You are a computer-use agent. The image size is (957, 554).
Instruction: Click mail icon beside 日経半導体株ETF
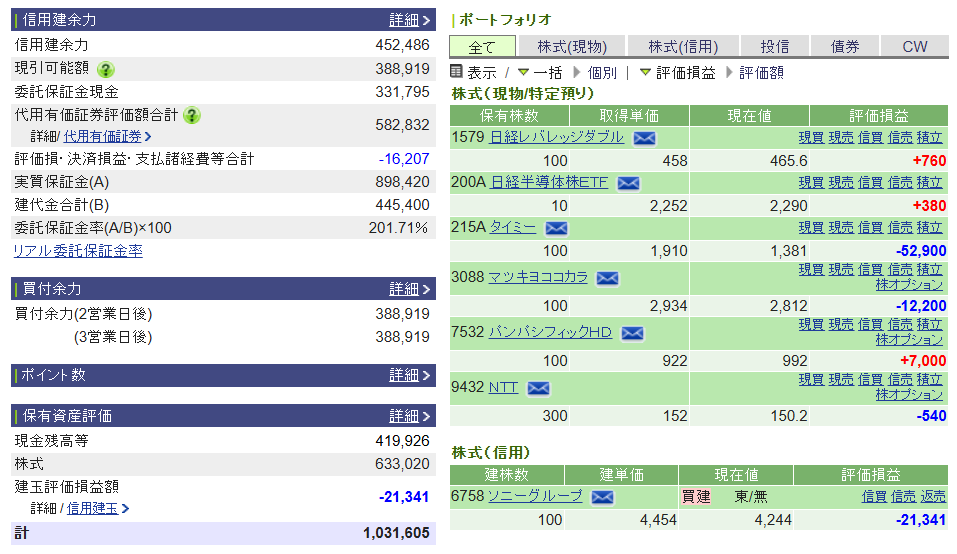click(x=628, y=183)
